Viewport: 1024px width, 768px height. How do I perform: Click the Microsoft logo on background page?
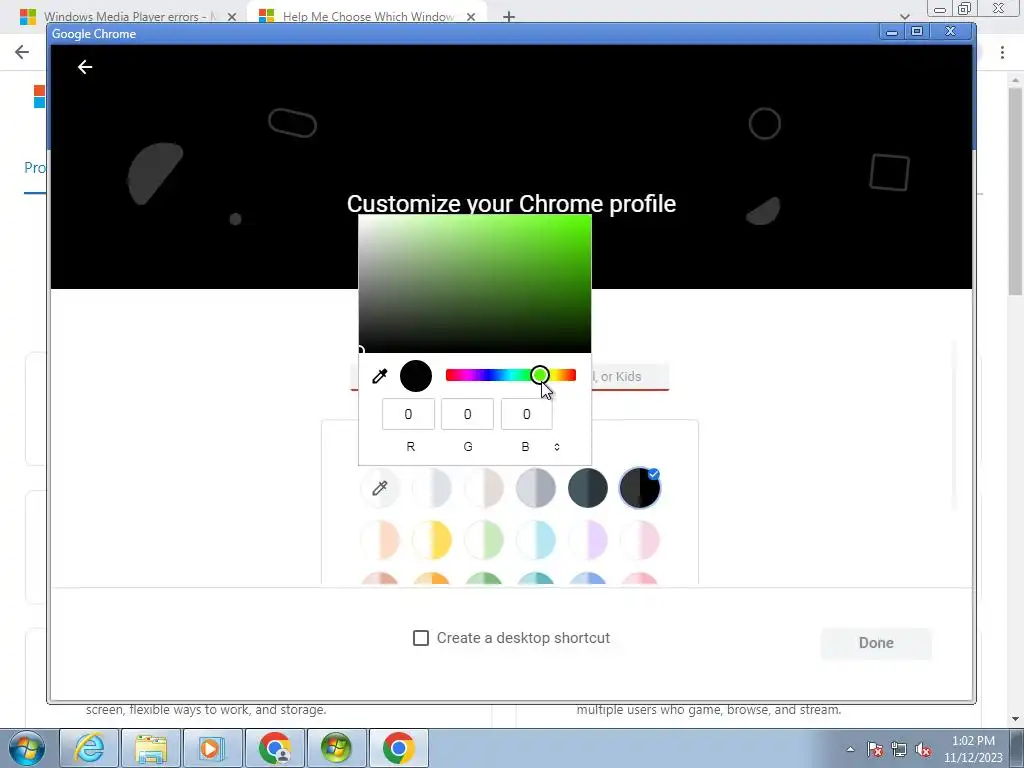tap(39, 97)
